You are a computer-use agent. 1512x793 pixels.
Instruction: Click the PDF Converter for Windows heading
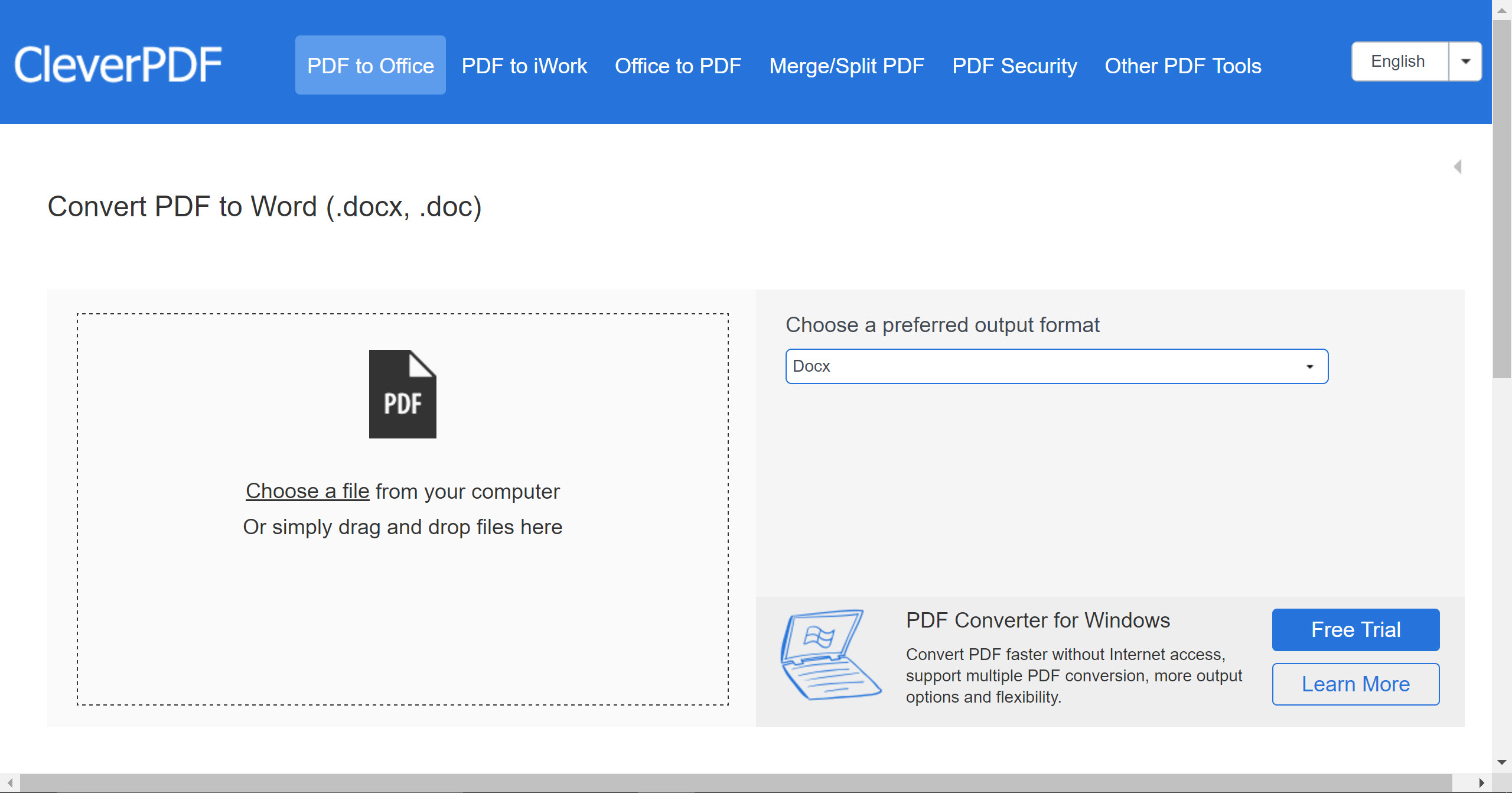click(x=1038, y=620)
